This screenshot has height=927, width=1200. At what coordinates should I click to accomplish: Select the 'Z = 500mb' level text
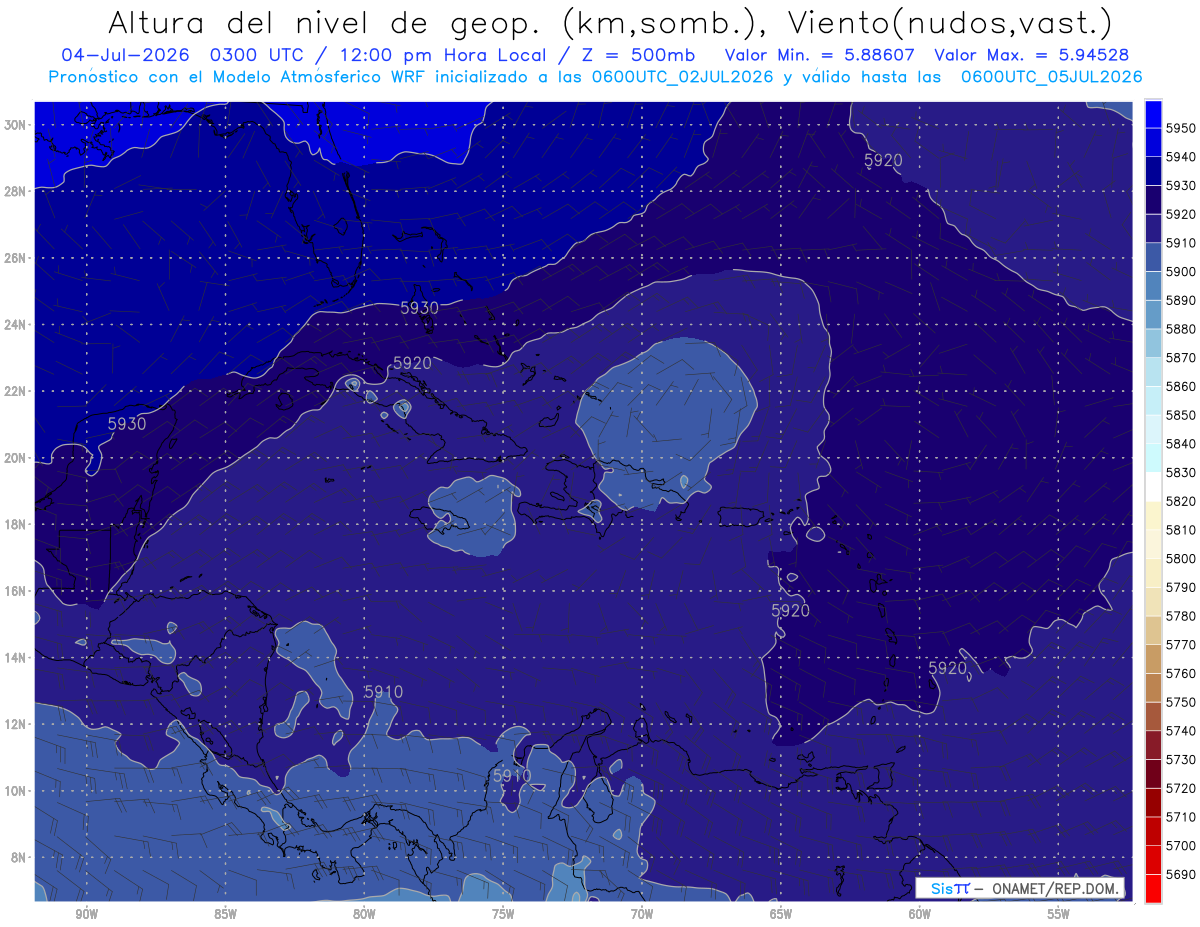coord(635,56)
